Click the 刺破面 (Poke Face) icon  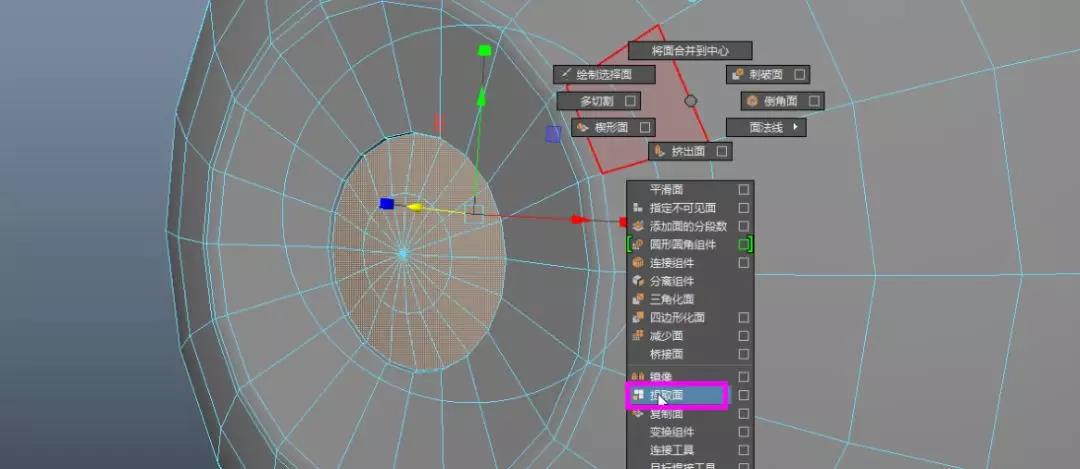click(x=737, y=75)
